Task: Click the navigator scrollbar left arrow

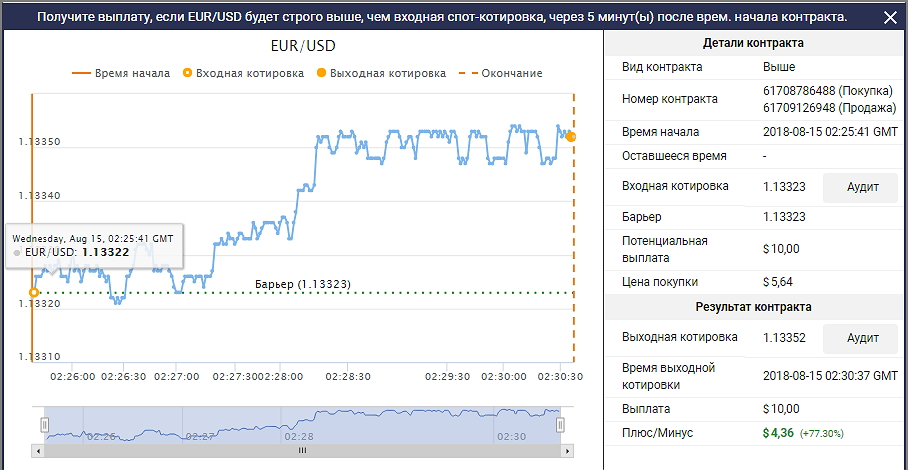Action: click(x=39, y=450)
